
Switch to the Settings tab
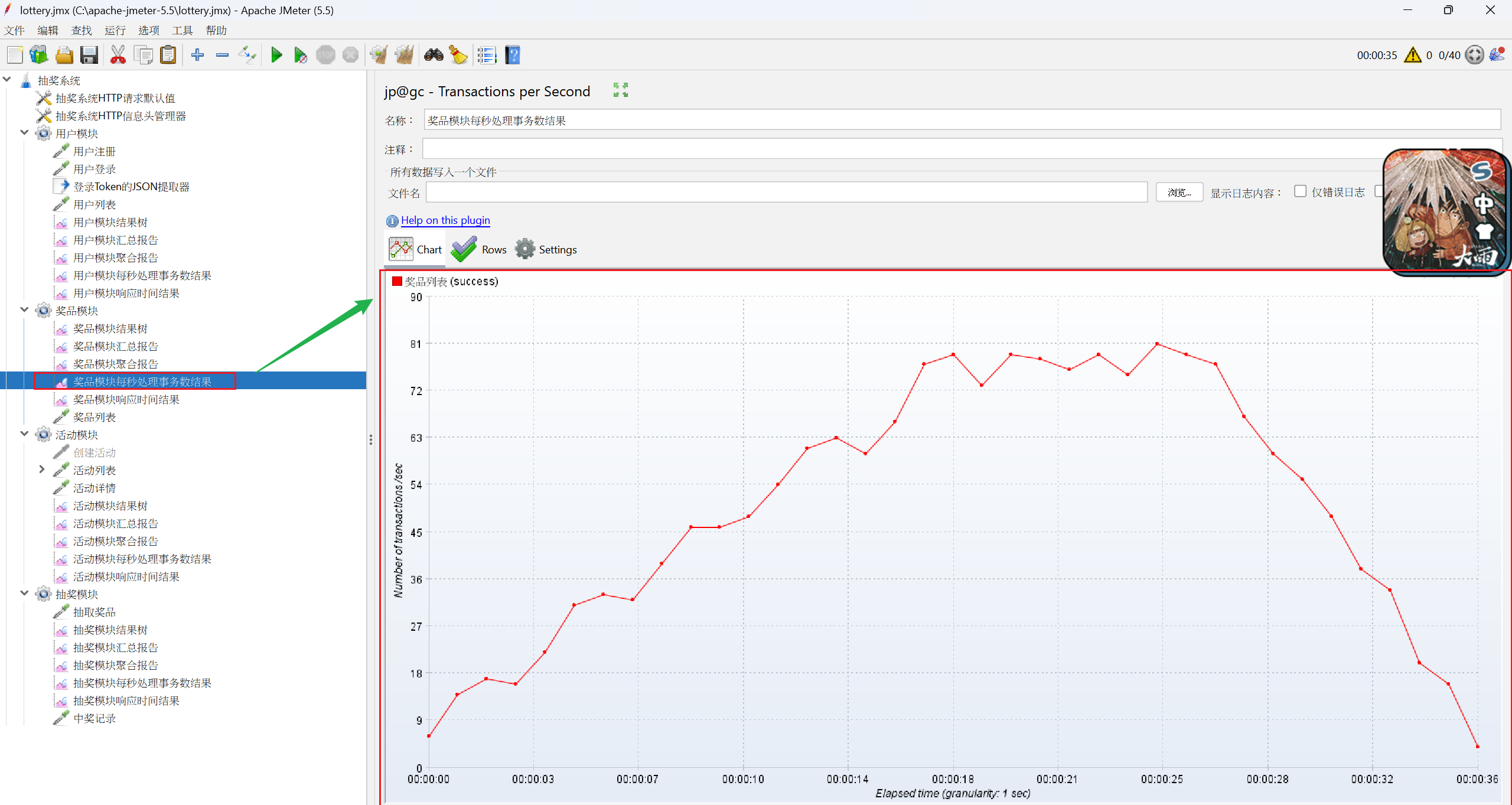point(546,250)
